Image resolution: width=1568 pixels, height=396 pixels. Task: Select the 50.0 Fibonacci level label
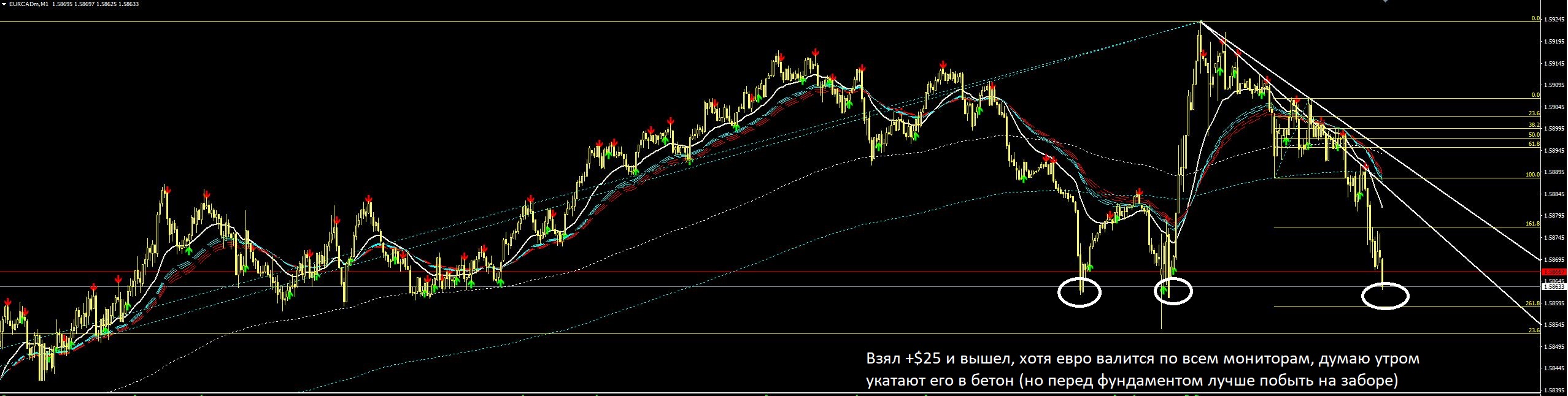1534,135
